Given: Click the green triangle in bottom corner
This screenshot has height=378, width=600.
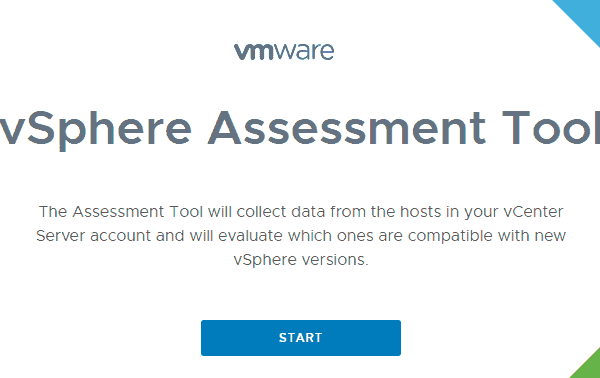Looking at the screenshot, I should click(x=587, y=365).
